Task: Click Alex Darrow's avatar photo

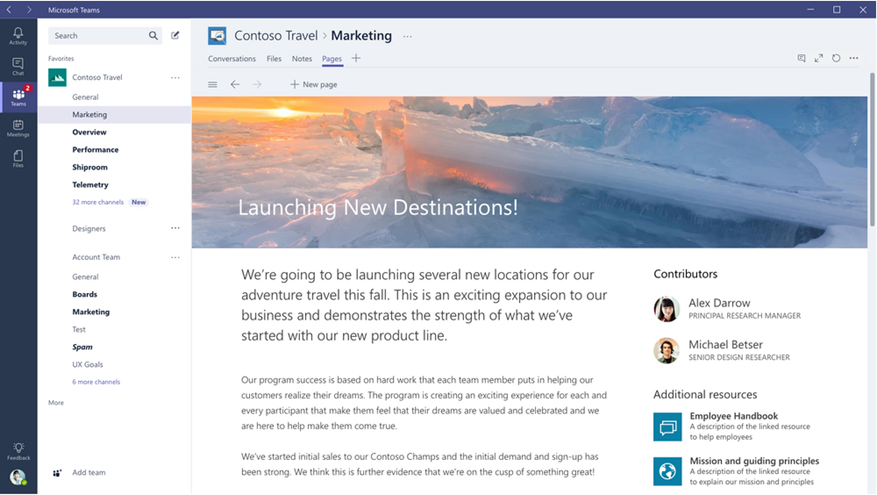Action: point(667,309)
